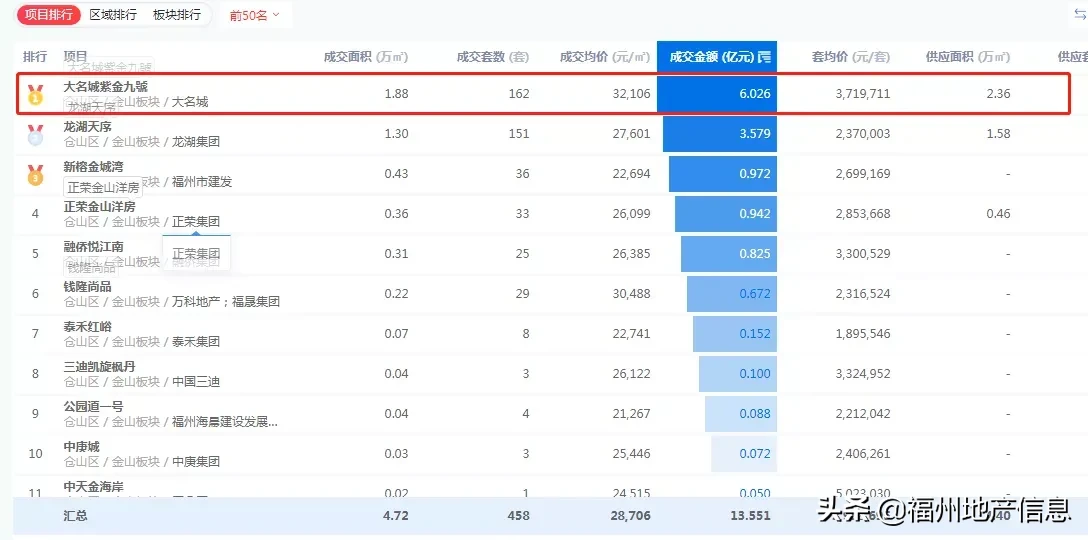The width and height of the screenshot is (1088, 540).
Task: Open project 正荣金山洋房
Action: tap(99, 207)
